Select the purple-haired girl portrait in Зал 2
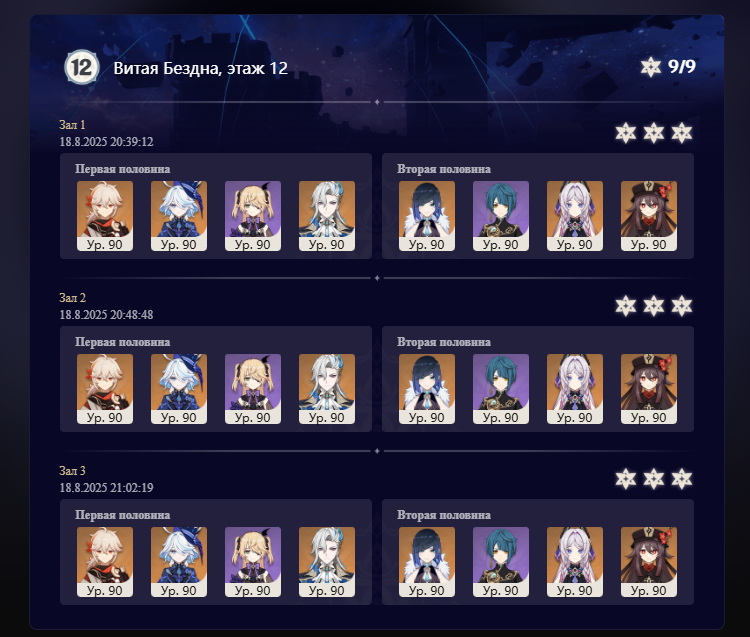Viewport: 750px width, 637px height. tap(574, 389)
